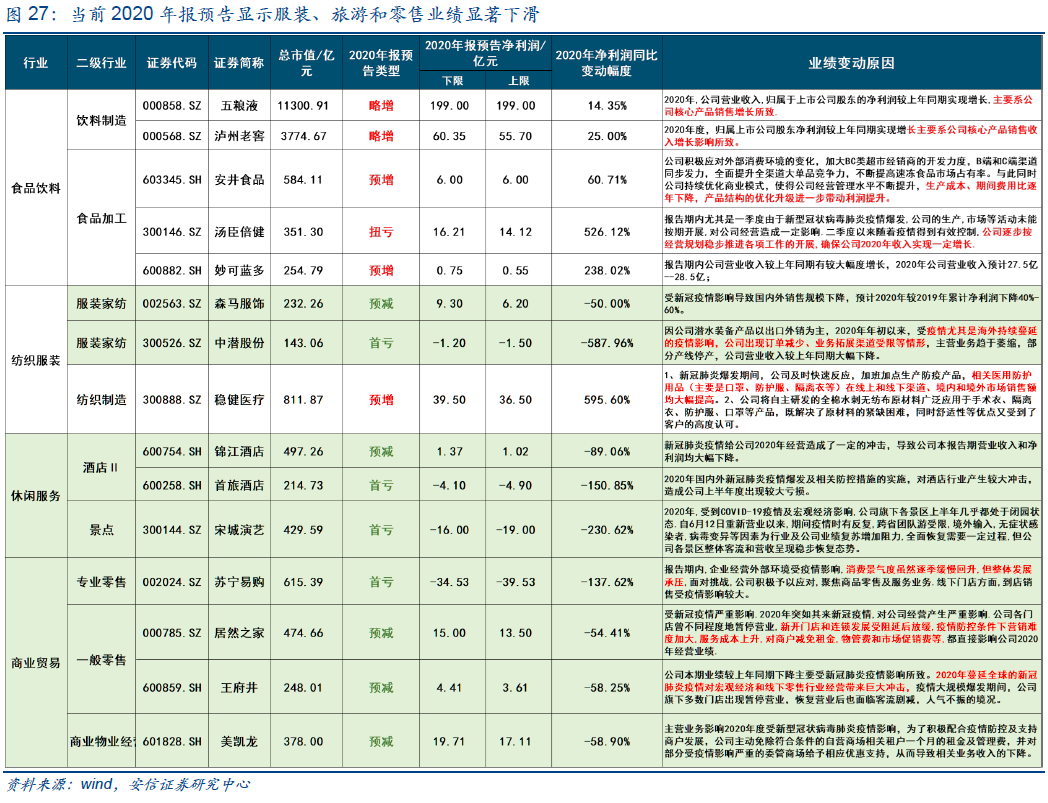Viewport: 1048px width, 803px height.
Task: Click the -58.90% change value
Action: click(607, 742)
